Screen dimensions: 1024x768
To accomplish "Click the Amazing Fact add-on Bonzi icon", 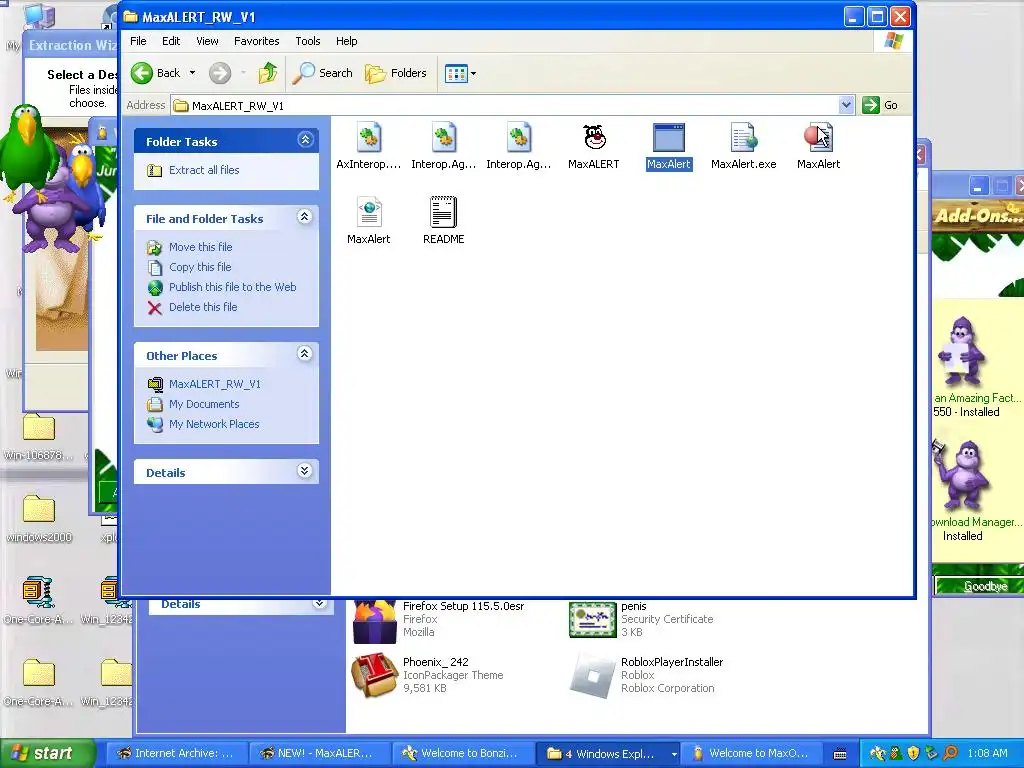I will (963, 351).
